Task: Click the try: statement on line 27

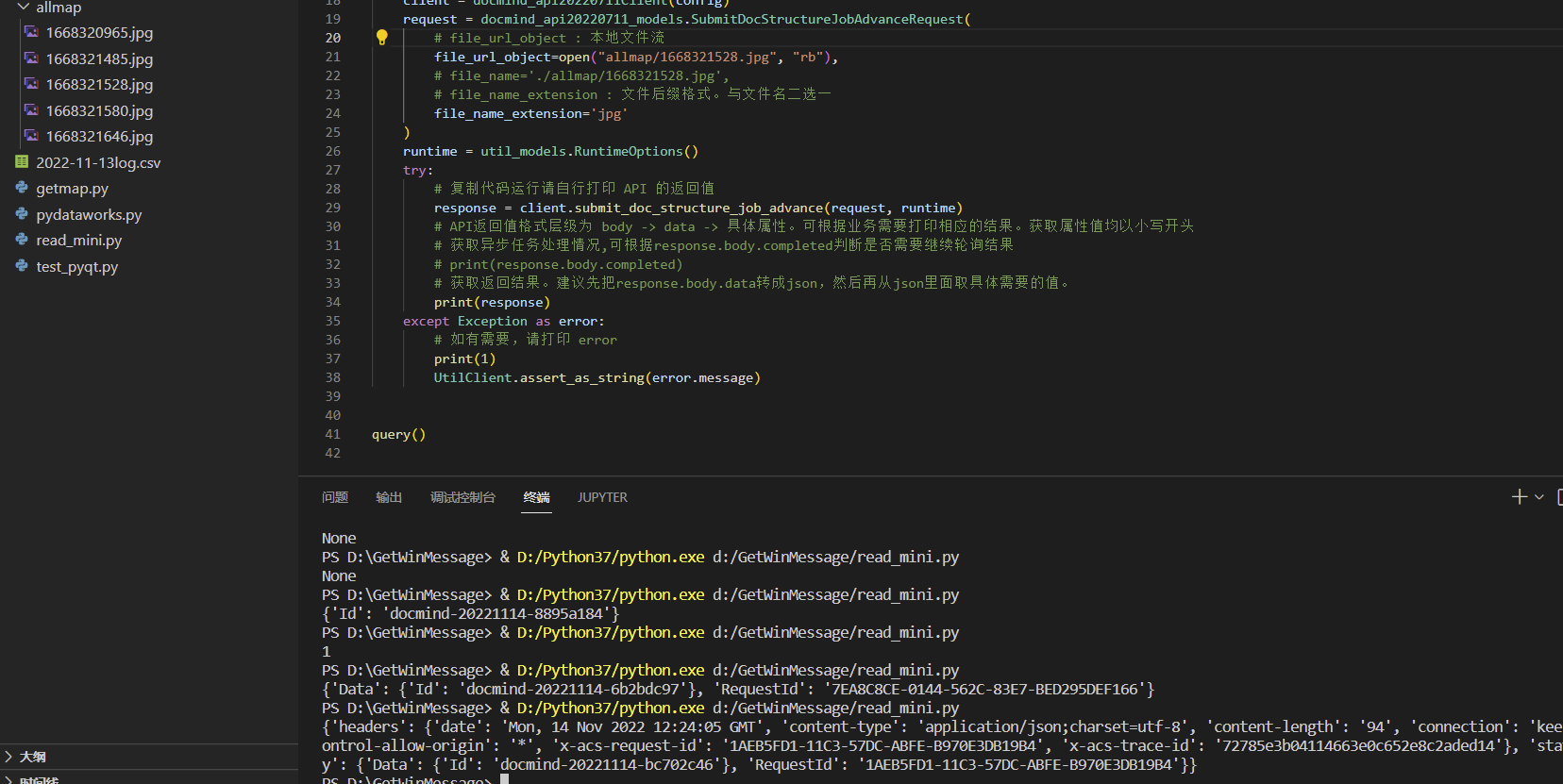Action: point(418,170)
